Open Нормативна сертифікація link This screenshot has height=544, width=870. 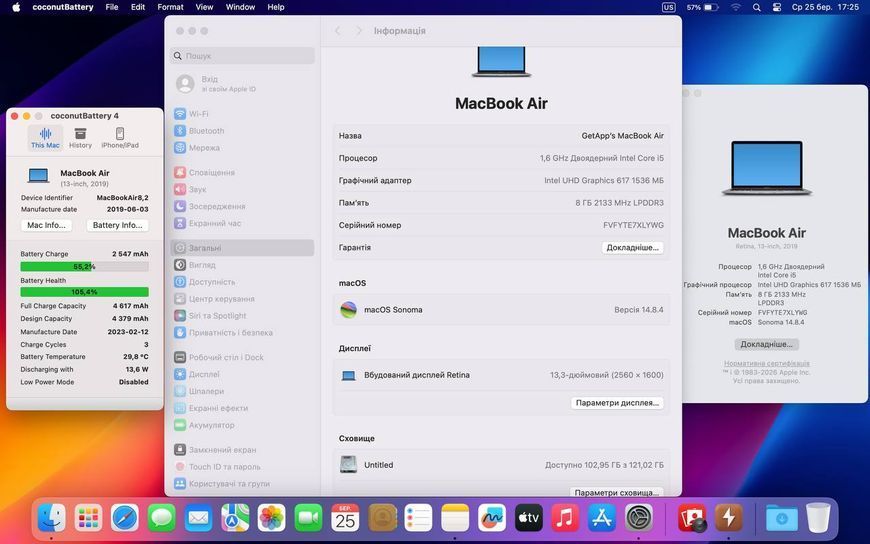tap(766, 363)
